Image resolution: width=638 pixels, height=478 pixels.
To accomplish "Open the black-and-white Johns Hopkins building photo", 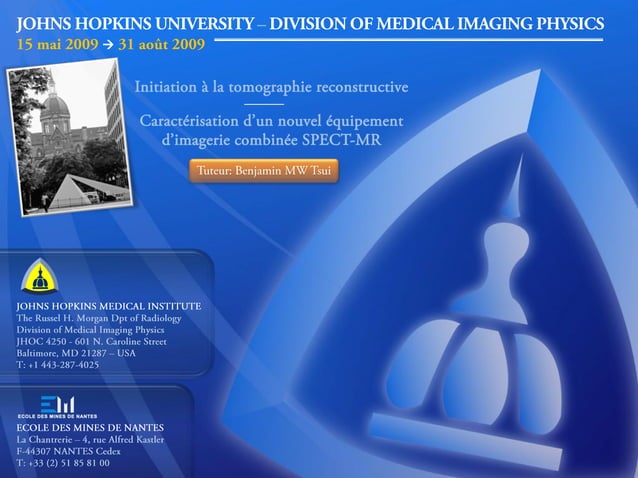I will 70,137.
